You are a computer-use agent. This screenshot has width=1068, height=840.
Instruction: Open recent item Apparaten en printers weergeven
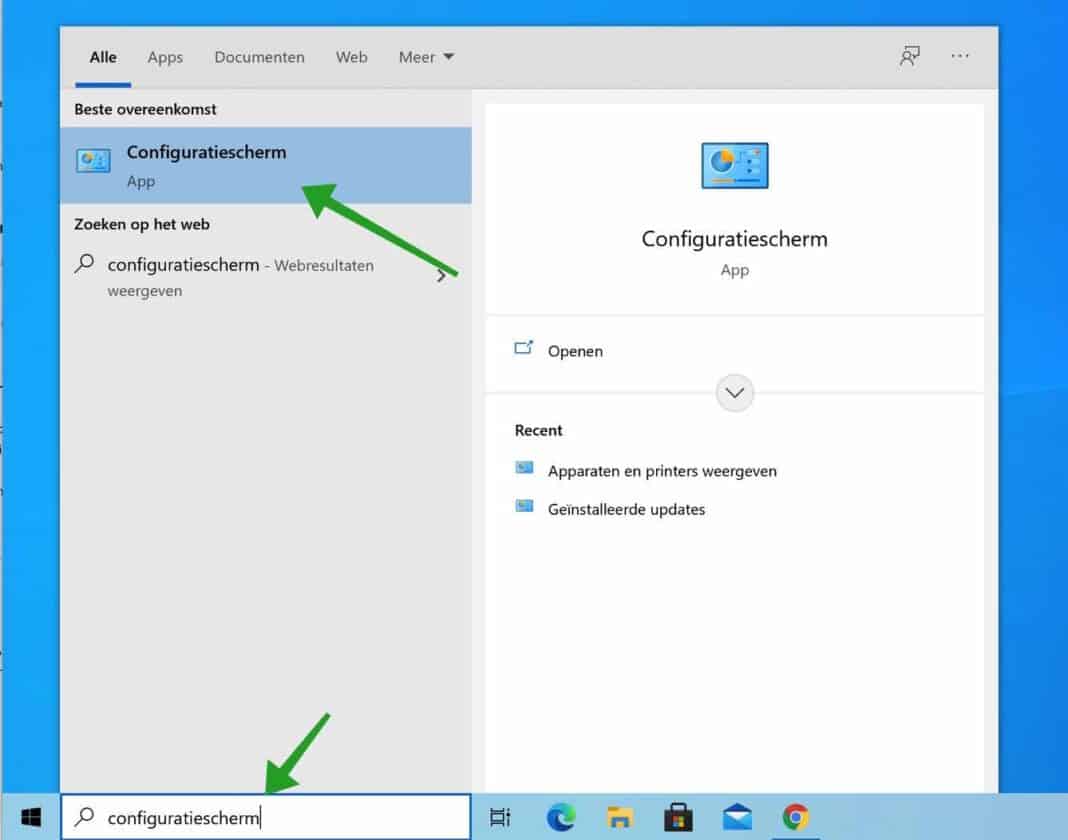point(661,471)
